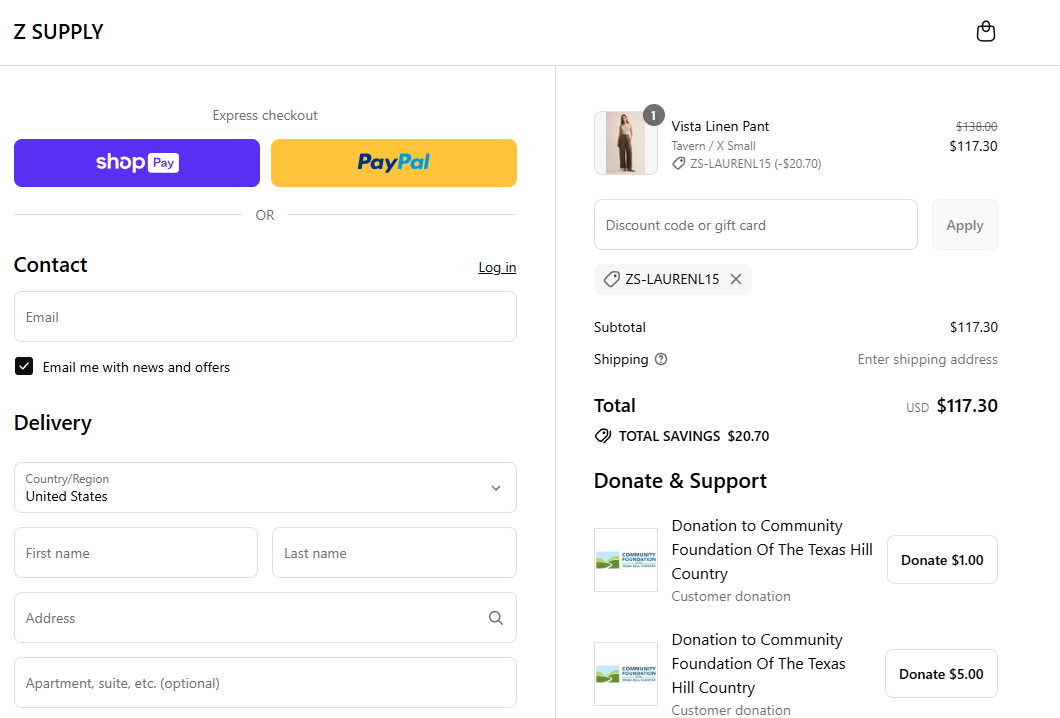Focus the Address field

(x=265, y=617)
